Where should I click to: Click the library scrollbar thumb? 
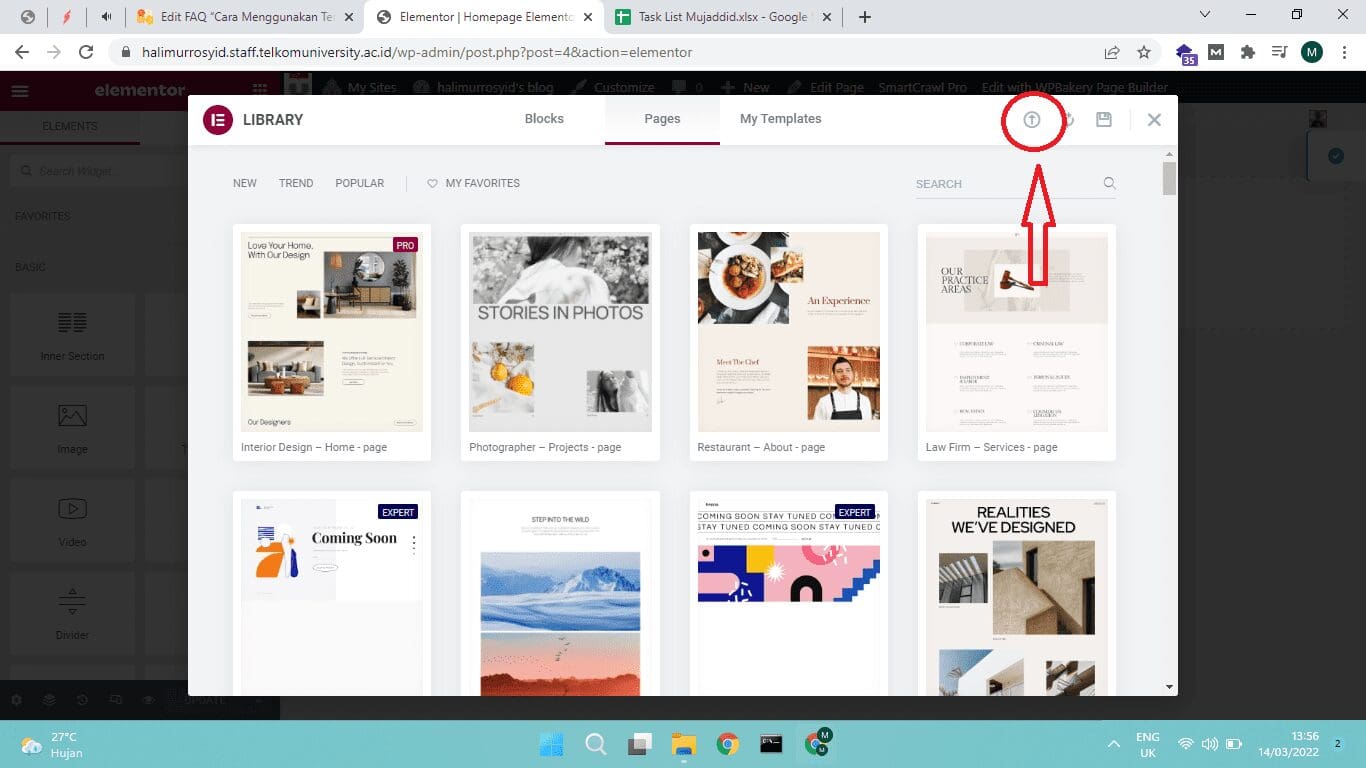(1169, 178)
